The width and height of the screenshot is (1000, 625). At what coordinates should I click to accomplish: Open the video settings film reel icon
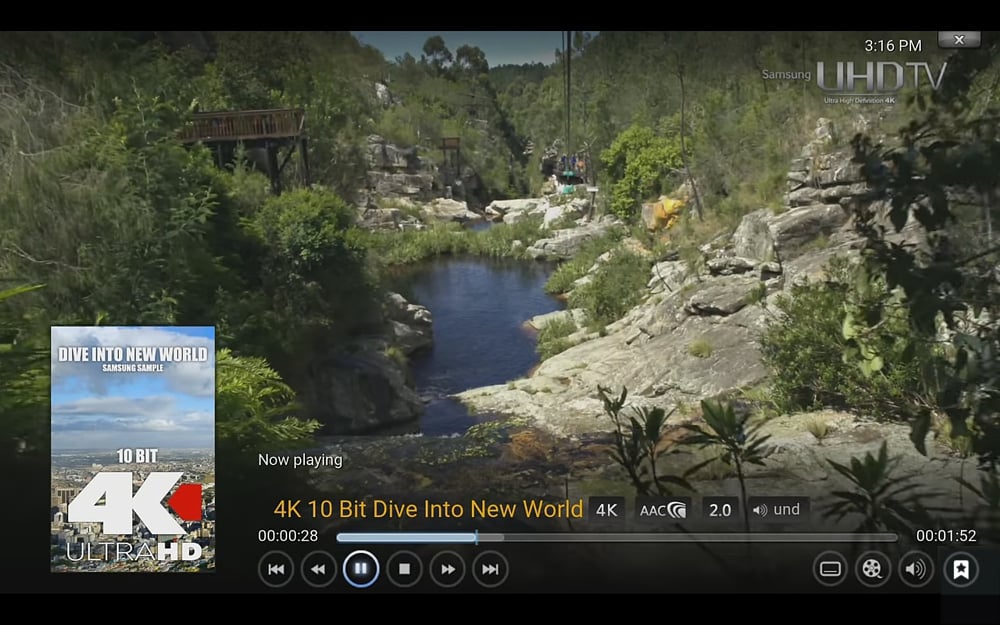tap(872, 569)
